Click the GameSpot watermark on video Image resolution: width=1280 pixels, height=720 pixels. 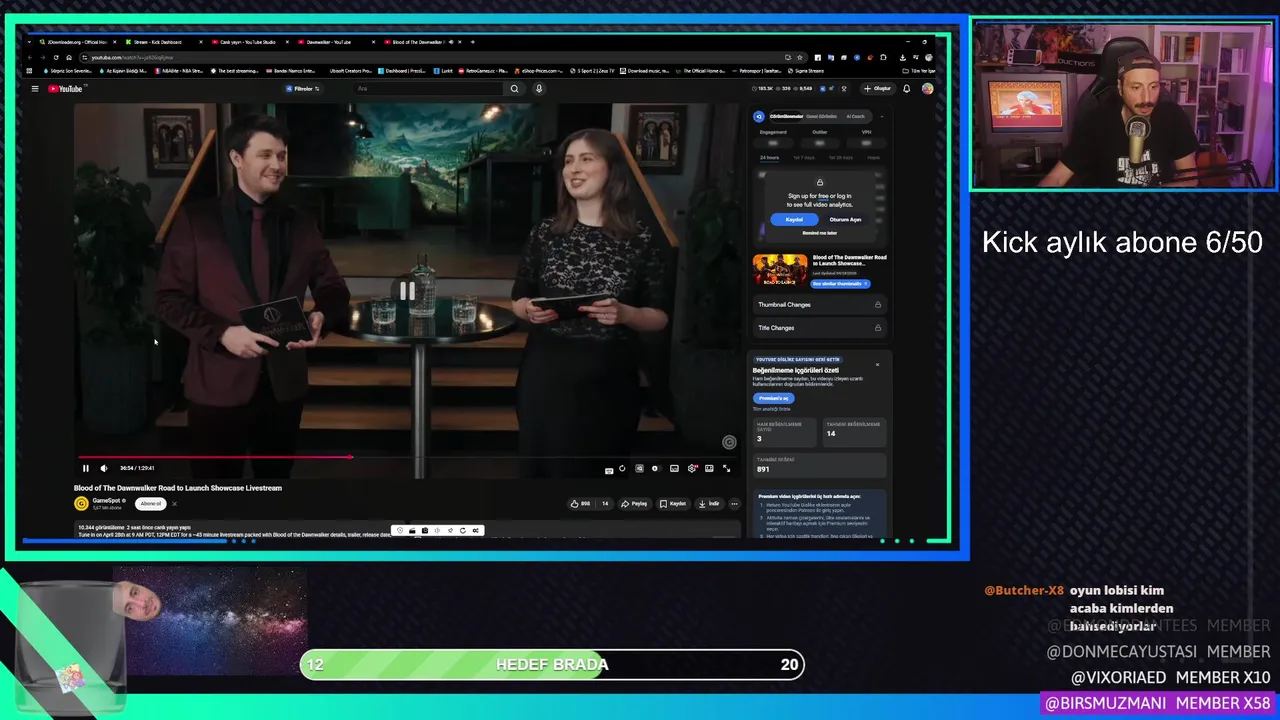pos(729,442)
